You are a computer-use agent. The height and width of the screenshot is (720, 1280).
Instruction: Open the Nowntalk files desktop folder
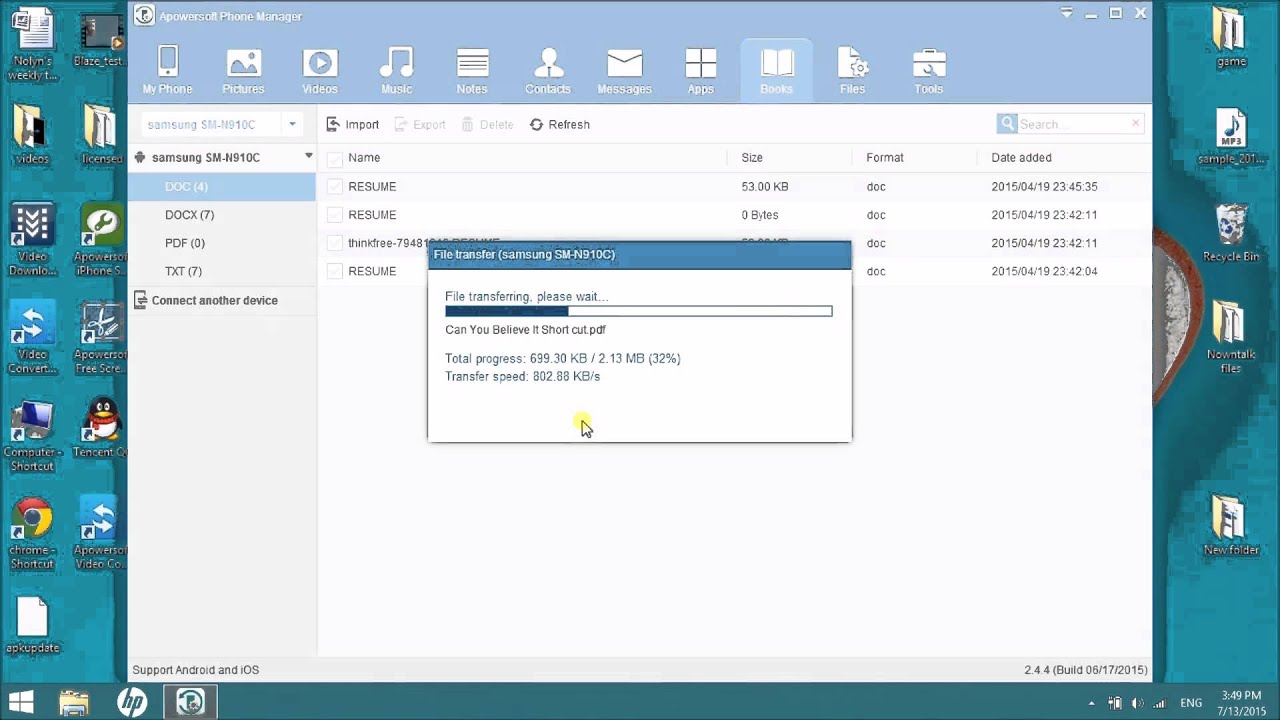(x=1231, y=337)
